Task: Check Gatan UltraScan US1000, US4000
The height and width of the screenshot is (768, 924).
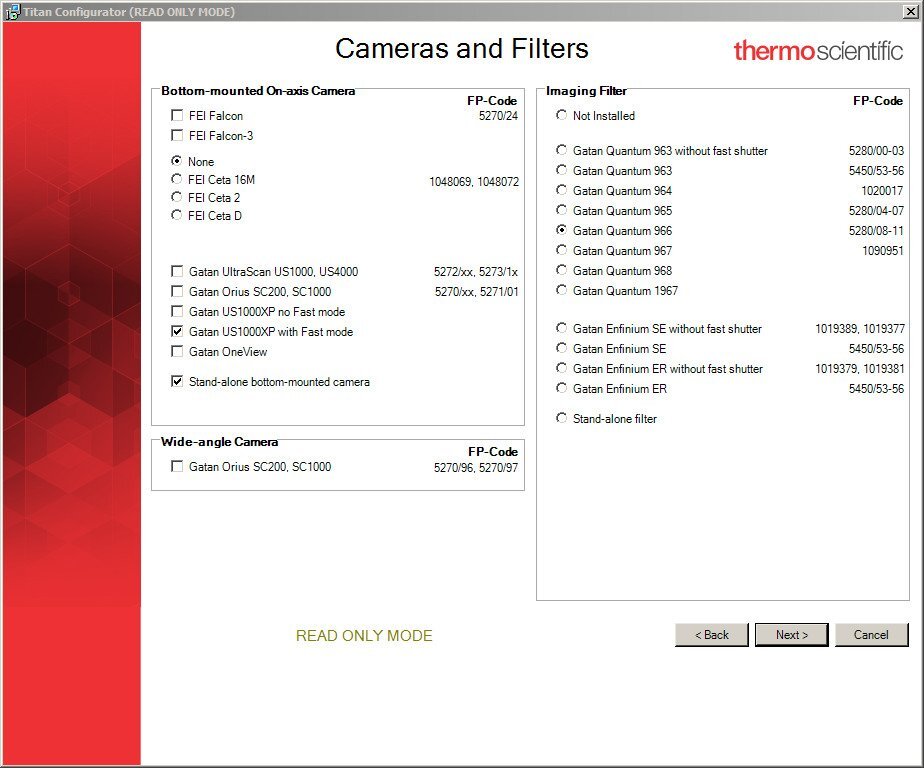Action: coord(177,271)
